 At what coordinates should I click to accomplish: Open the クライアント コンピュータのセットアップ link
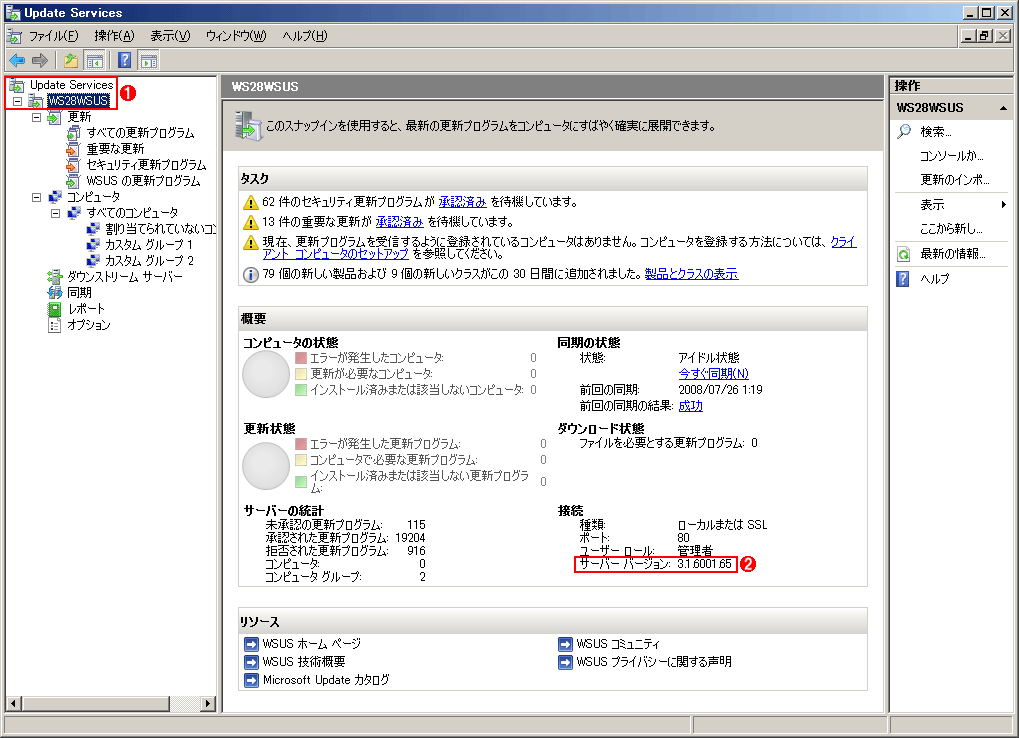click(560, 248)
